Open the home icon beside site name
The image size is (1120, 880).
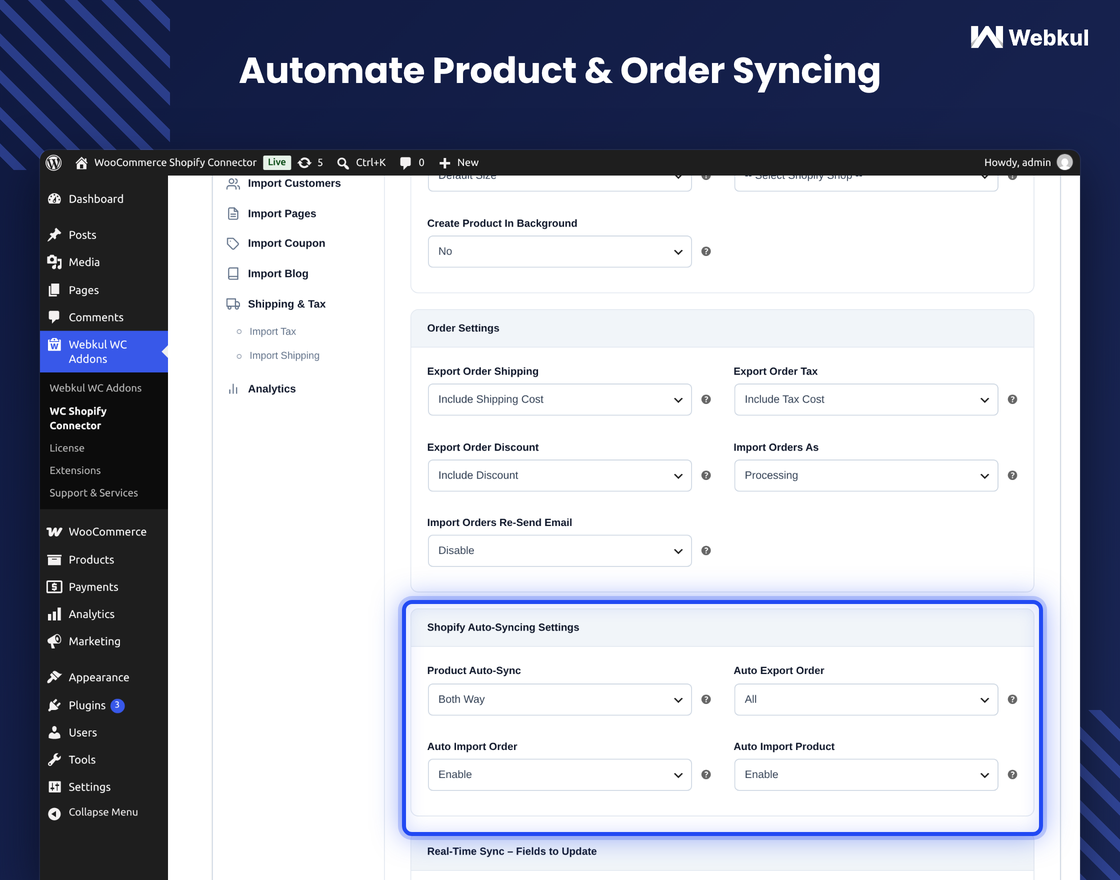tap(81, 163)
